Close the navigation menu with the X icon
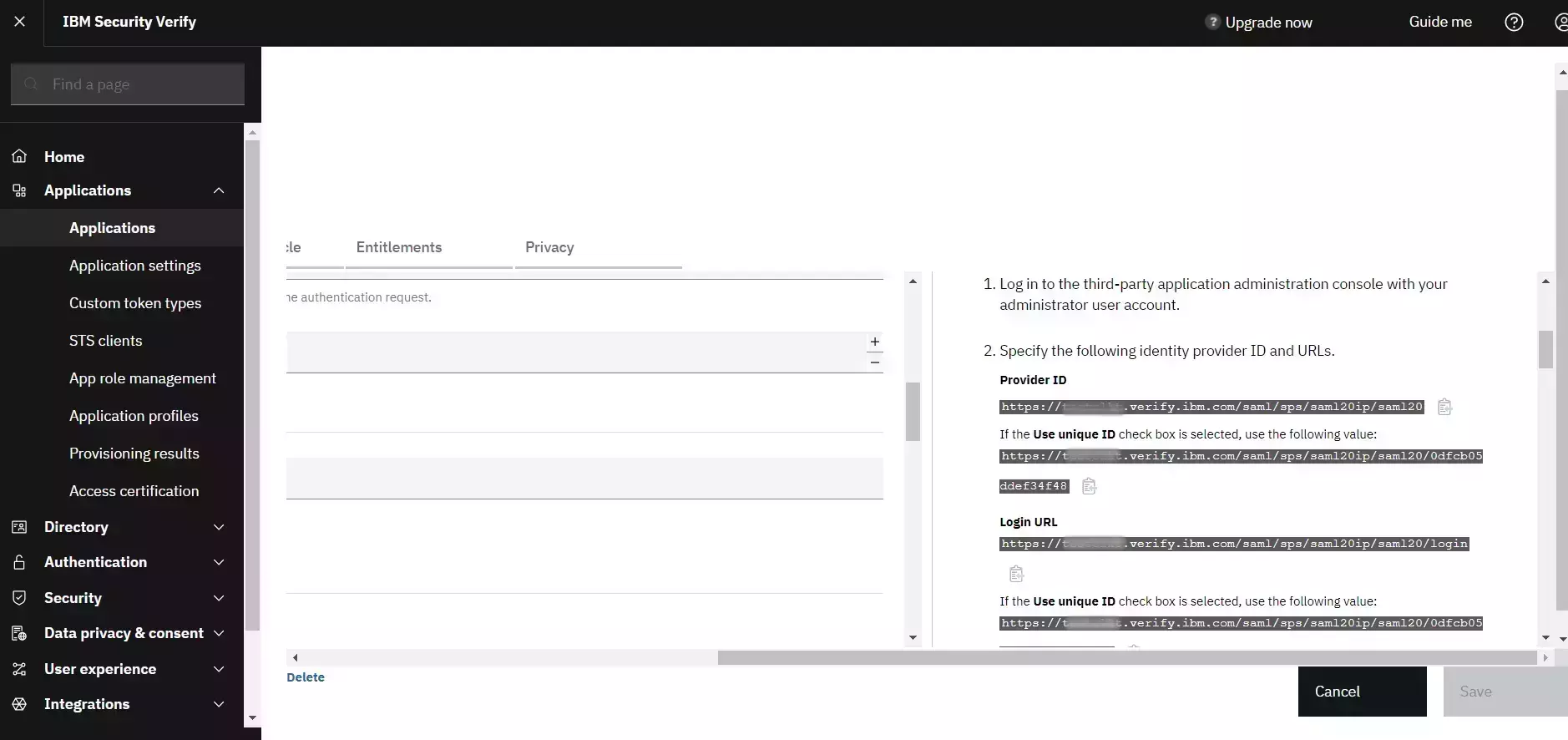 click(20, 22)
